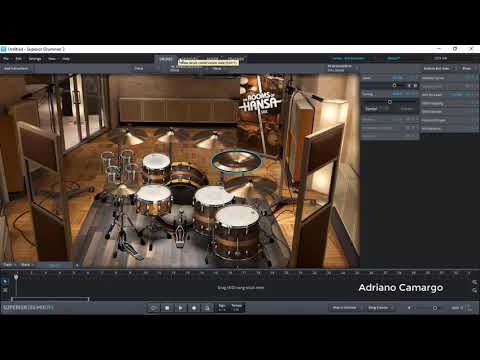The image size is (480, 360).
Task: Choose the cut tool in timeline
Action: (5, 290)
